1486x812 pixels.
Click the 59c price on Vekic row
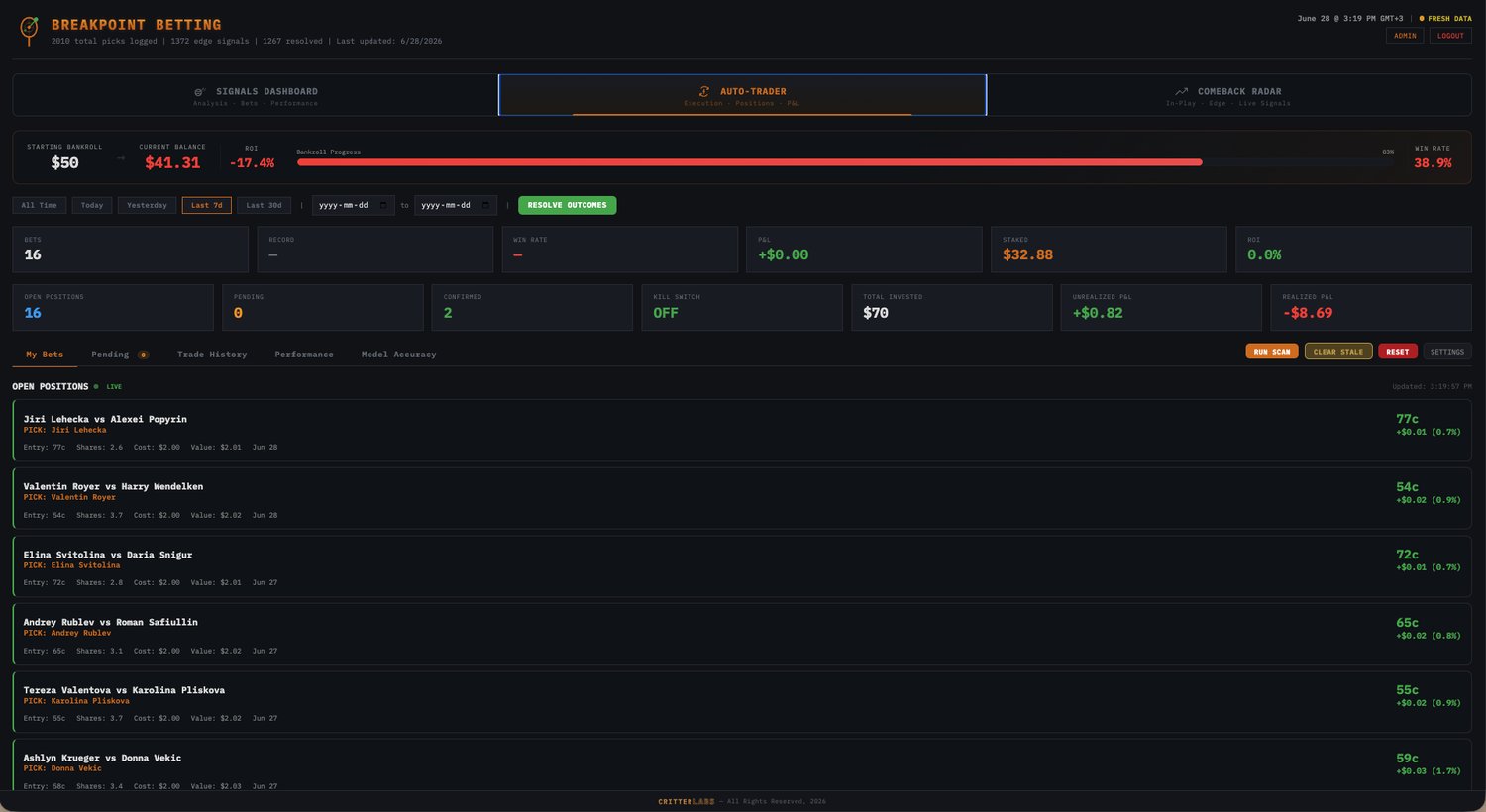[x=1407, y=759]
